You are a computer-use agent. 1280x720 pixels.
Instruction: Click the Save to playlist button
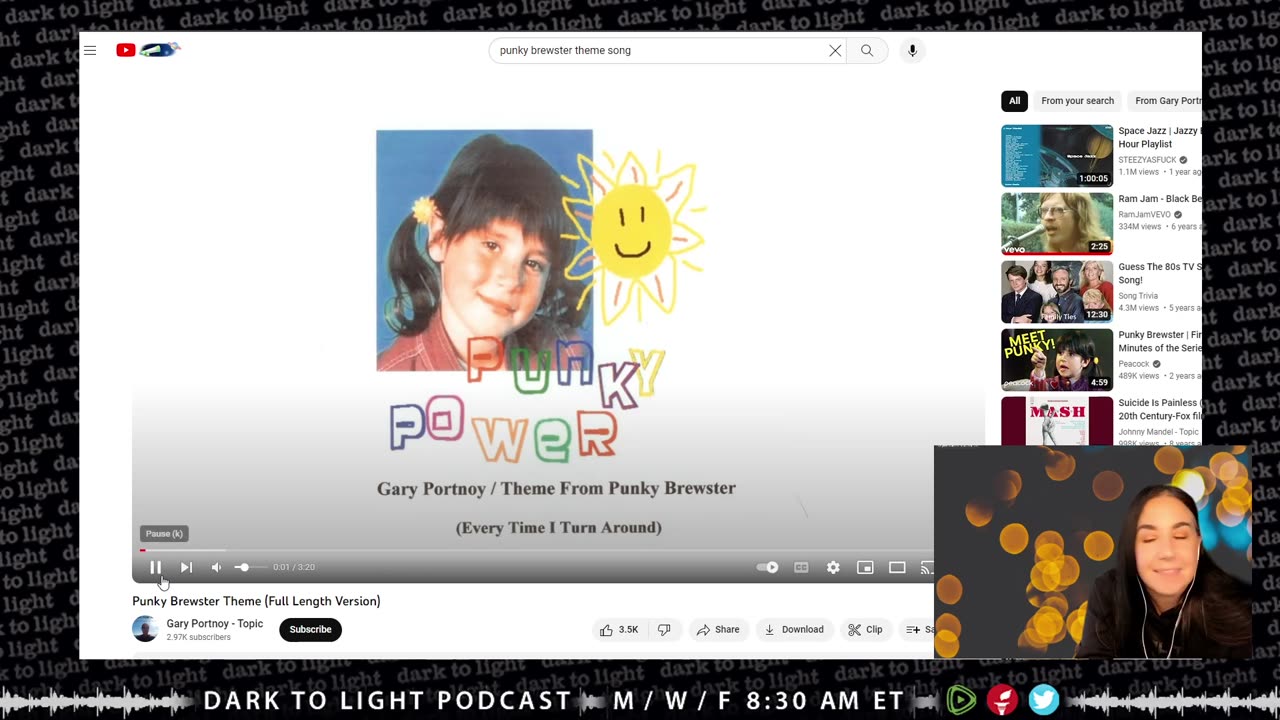coord(918,629)
